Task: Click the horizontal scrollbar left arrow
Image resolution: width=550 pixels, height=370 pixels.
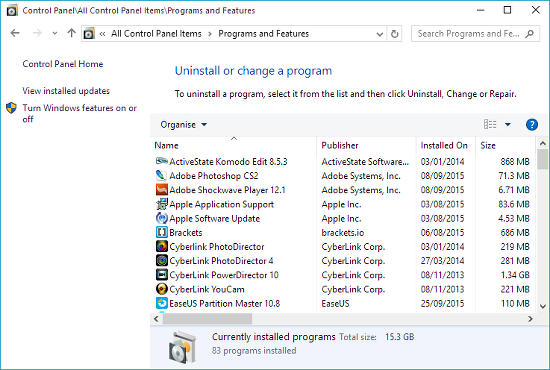Action: pyautogui.click(x=156, y=319)
